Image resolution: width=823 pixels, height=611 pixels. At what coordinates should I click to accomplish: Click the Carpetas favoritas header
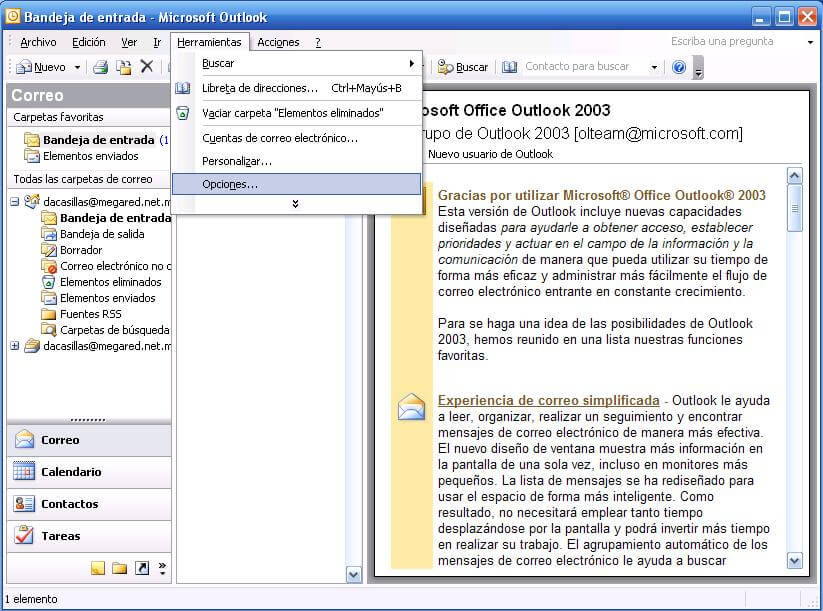tap(89, 117)
